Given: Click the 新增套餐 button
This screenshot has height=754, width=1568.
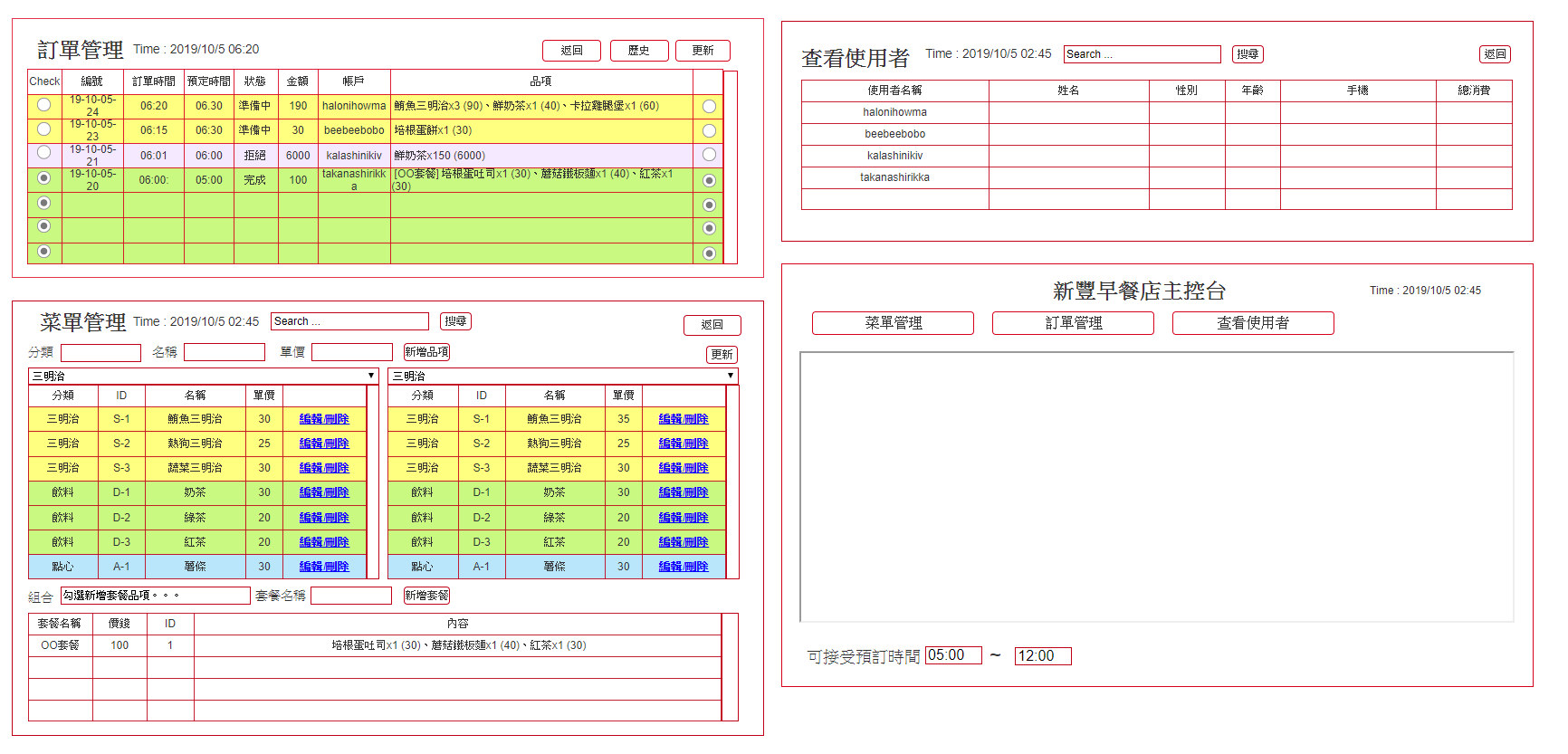Looking at the screenshot, I should point(426,596).
